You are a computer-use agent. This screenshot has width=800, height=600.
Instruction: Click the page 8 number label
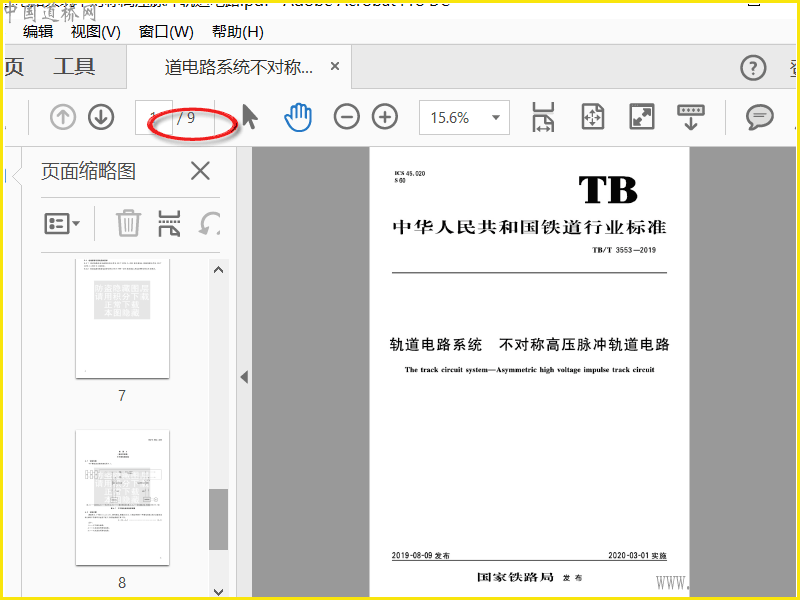[x=122, y=583]
